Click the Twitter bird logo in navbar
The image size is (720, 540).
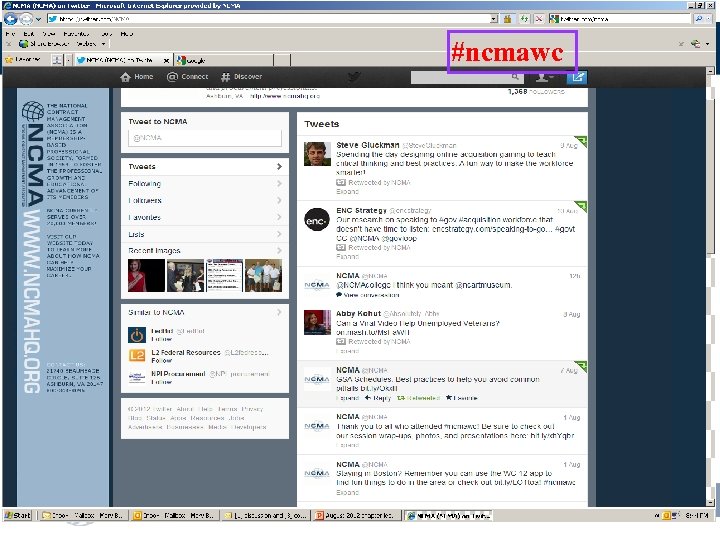click(x=354, y=77)
